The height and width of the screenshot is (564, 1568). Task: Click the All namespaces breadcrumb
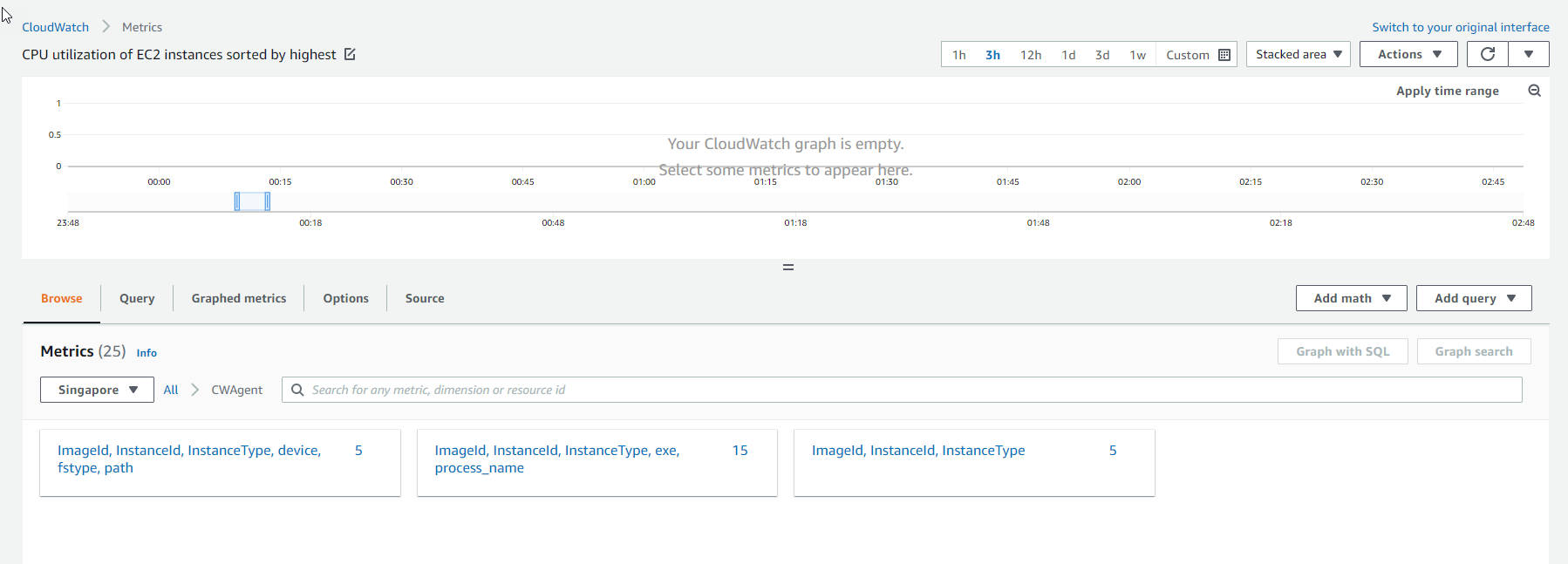coord(171,390)
